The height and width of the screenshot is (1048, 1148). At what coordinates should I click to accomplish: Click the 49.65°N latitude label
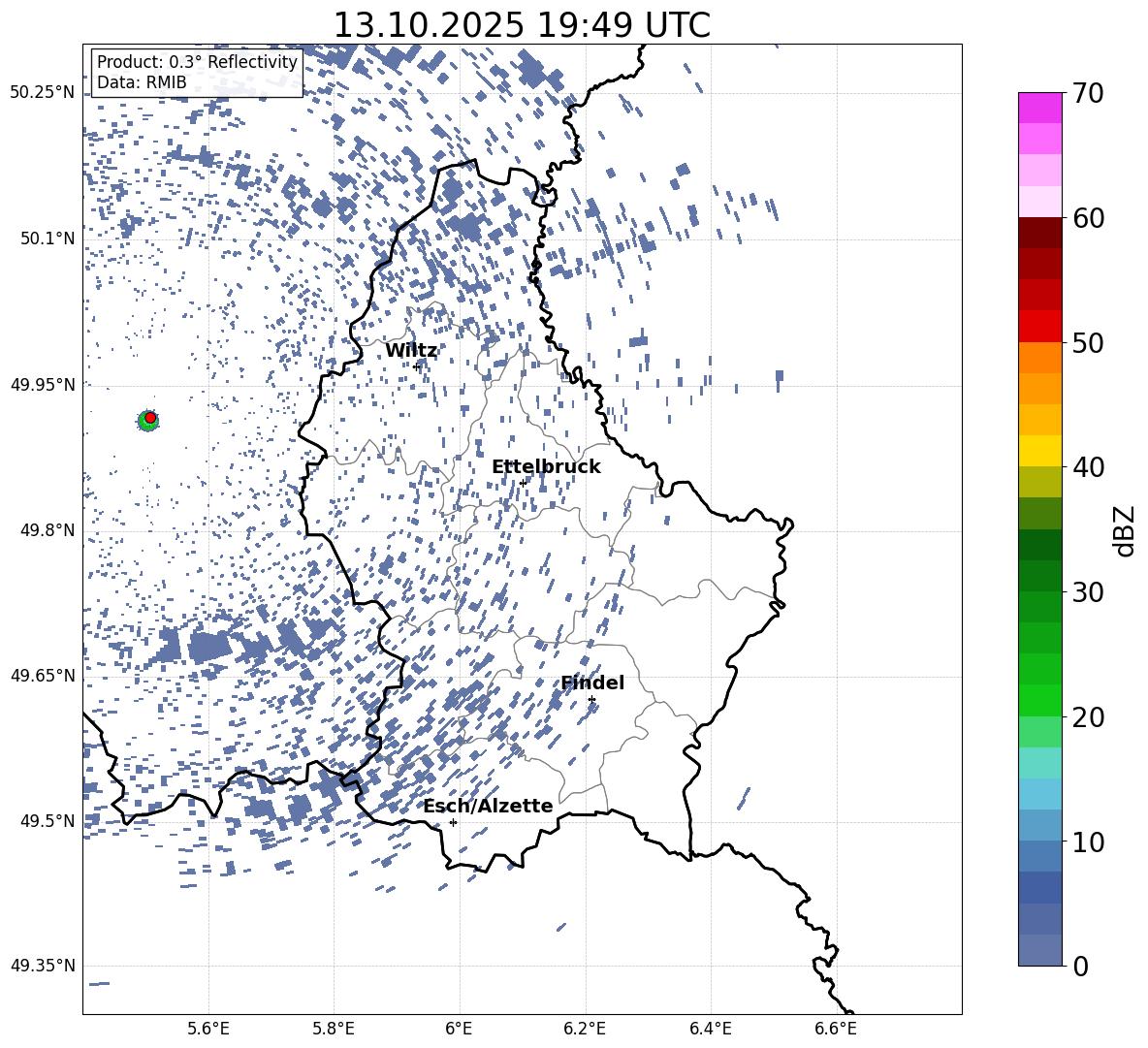[43, 675]
